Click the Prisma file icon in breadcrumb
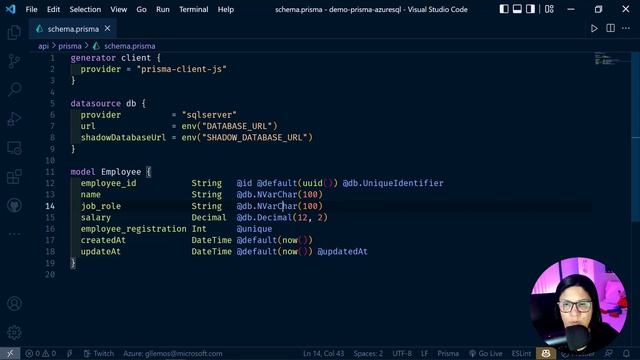 pos(96,46)
